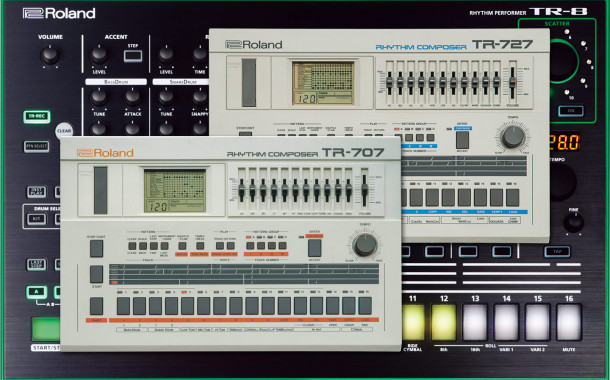Hit the SCALE button on TR-707
The image size is (610, 380).
143,246
